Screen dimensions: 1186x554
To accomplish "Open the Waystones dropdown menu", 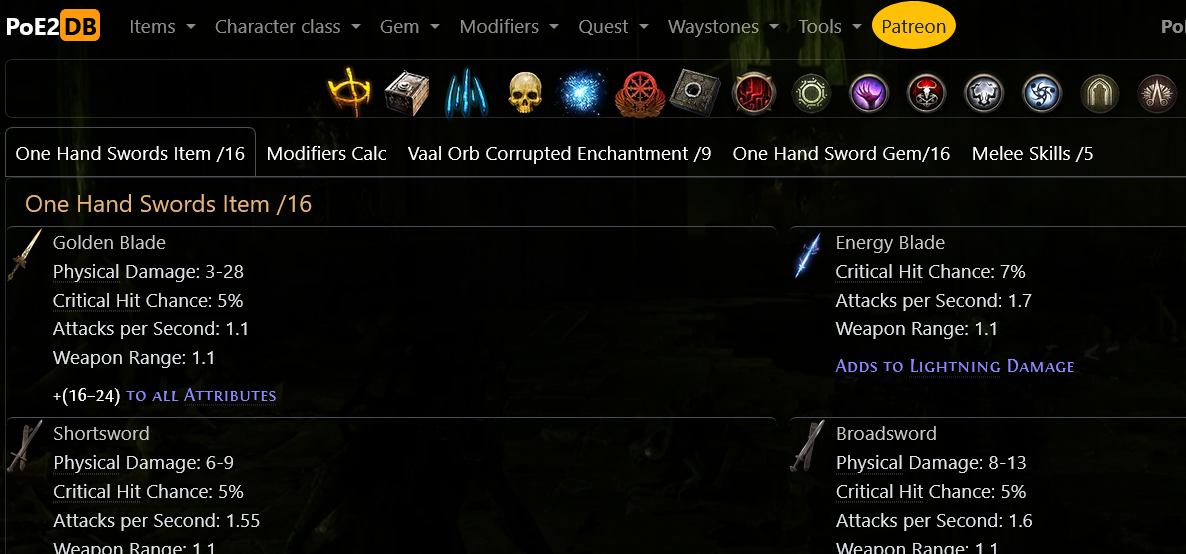I will pyautogui.click(x=724, y=26).
